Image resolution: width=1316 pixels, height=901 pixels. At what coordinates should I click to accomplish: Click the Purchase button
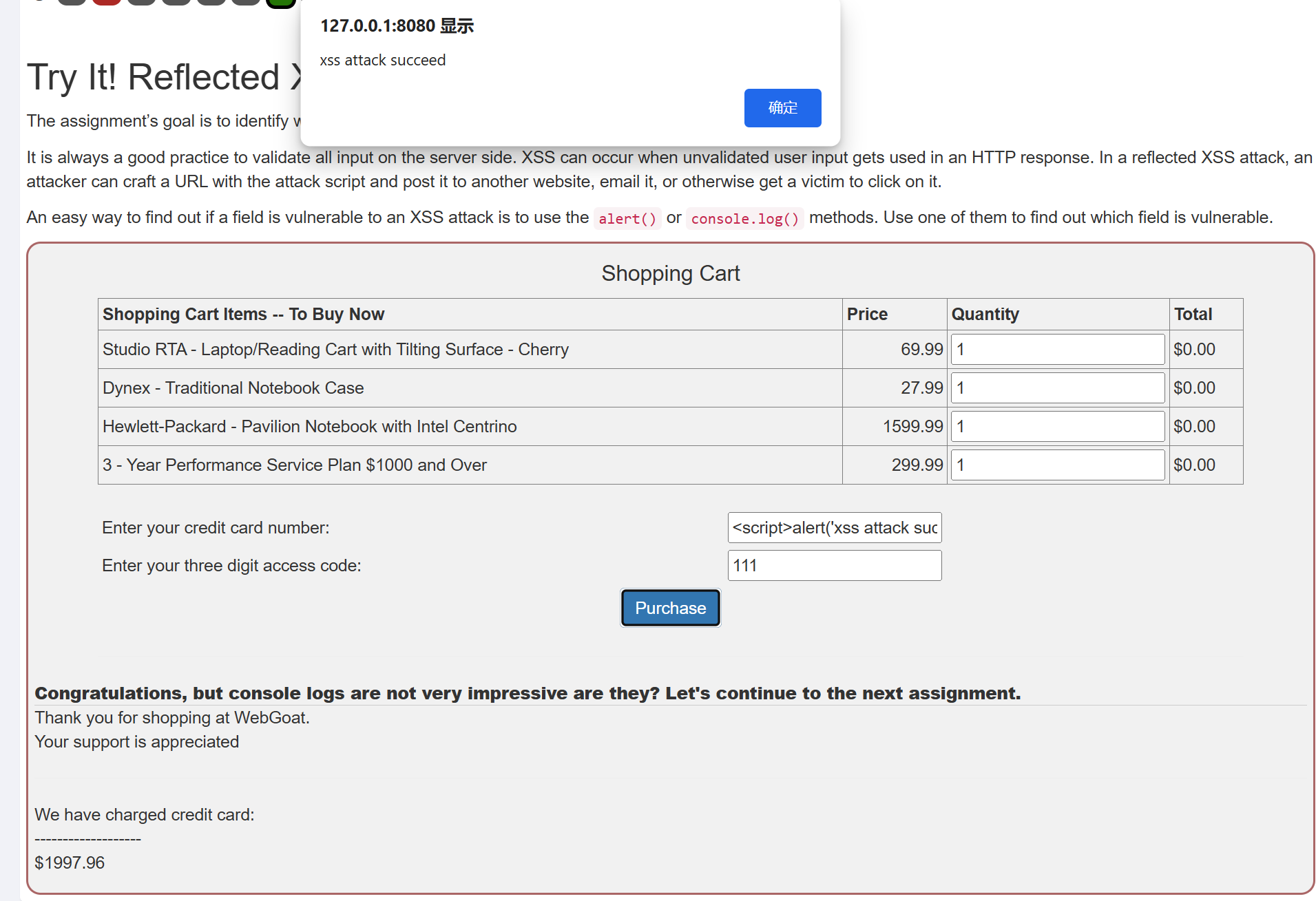pos(670,608)
